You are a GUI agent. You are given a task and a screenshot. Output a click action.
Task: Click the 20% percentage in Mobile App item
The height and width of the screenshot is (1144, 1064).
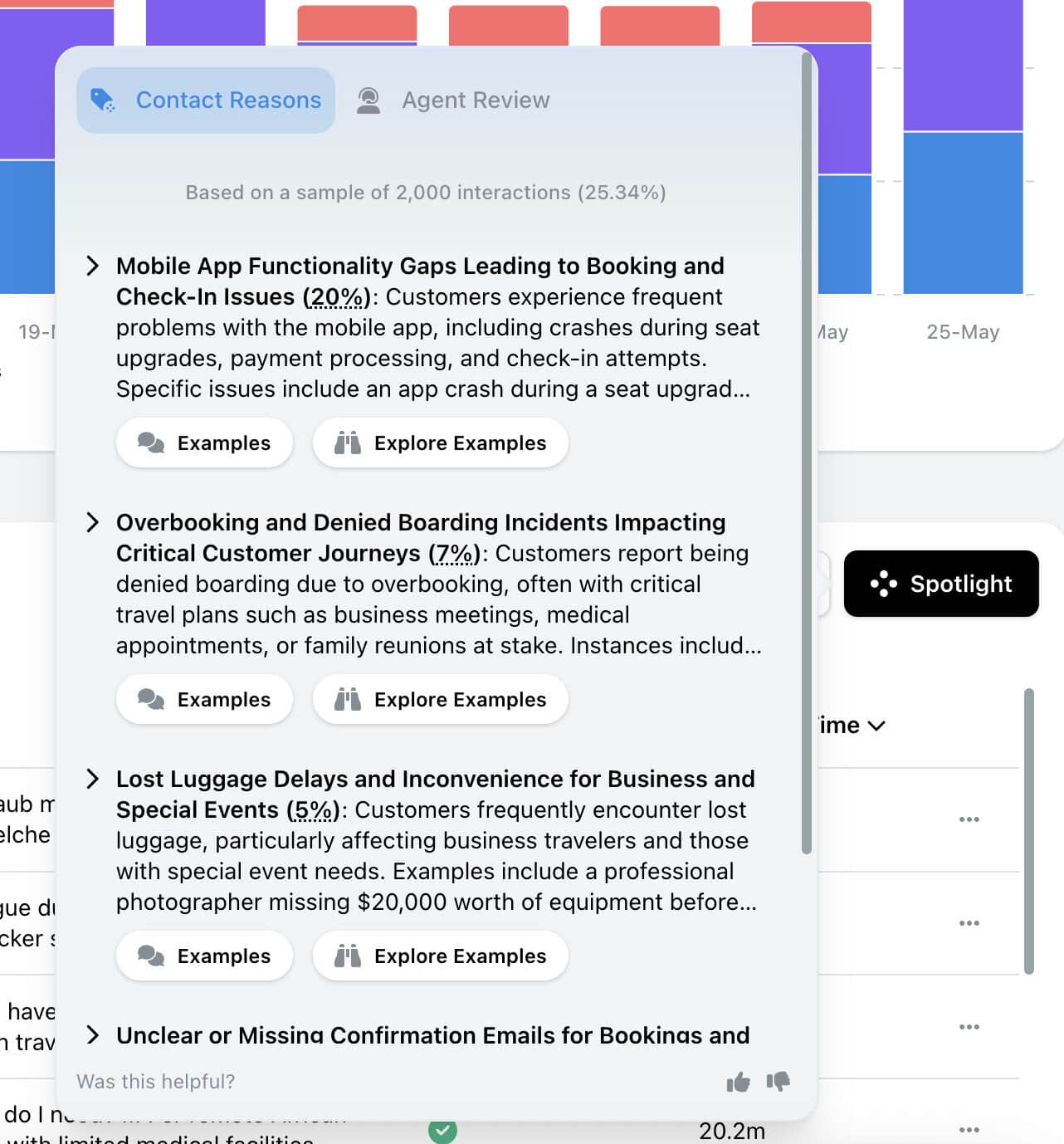pyautogui.click(x=336, y=297)
